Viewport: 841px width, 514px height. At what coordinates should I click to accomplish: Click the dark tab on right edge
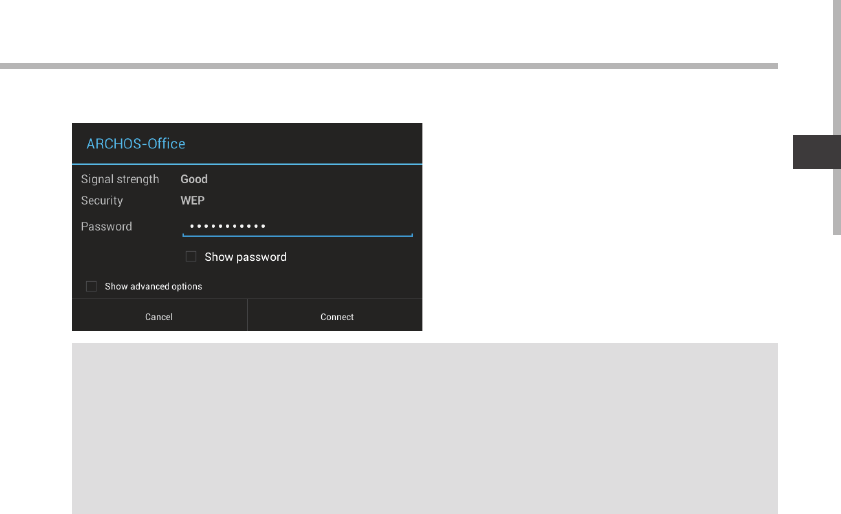pos(817,152)
